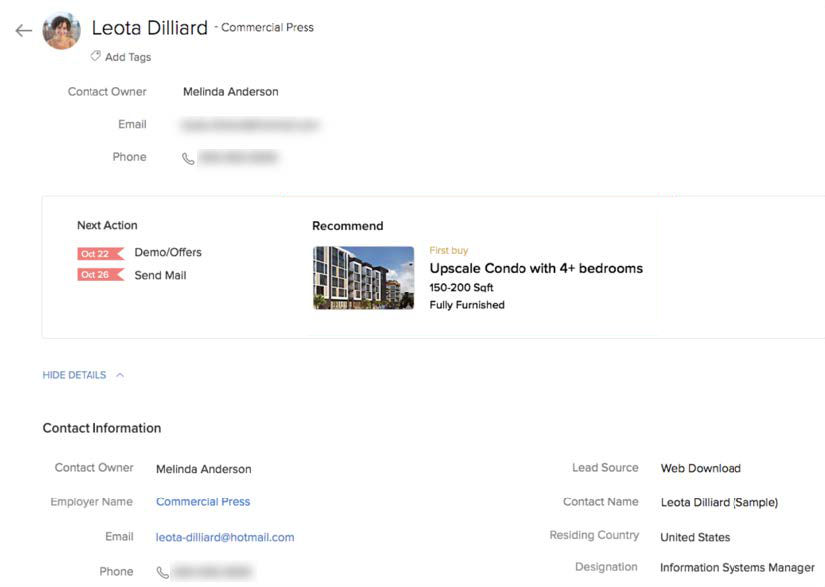Click Leota Dilliard (Sample) contact name value

click(x=719, y=502)
